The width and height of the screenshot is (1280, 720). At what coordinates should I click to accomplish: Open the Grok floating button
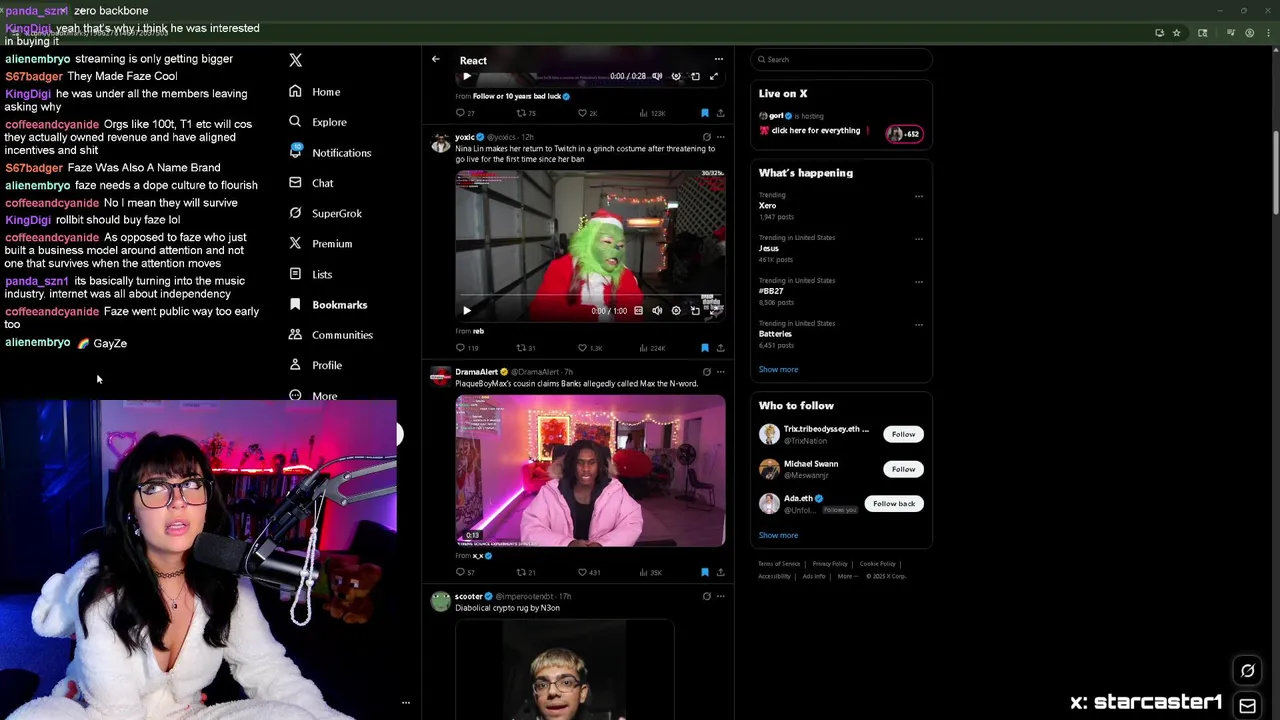[1247, 671]
